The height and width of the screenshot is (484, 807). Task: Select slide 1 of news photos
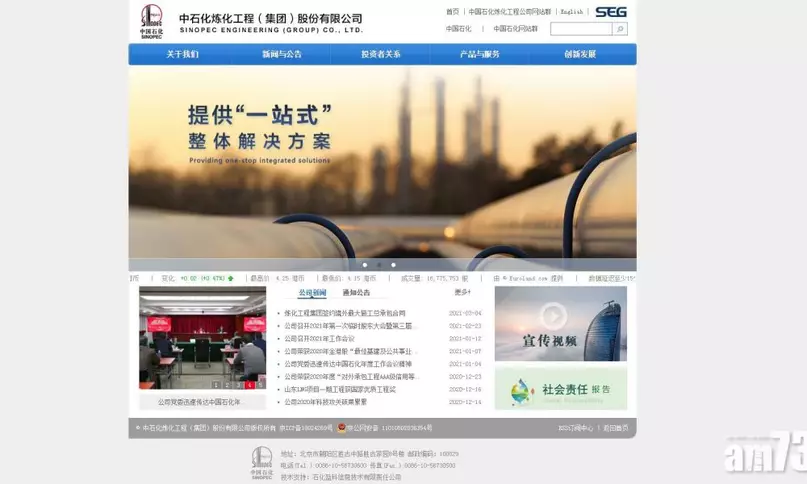[x=216, y=385]
